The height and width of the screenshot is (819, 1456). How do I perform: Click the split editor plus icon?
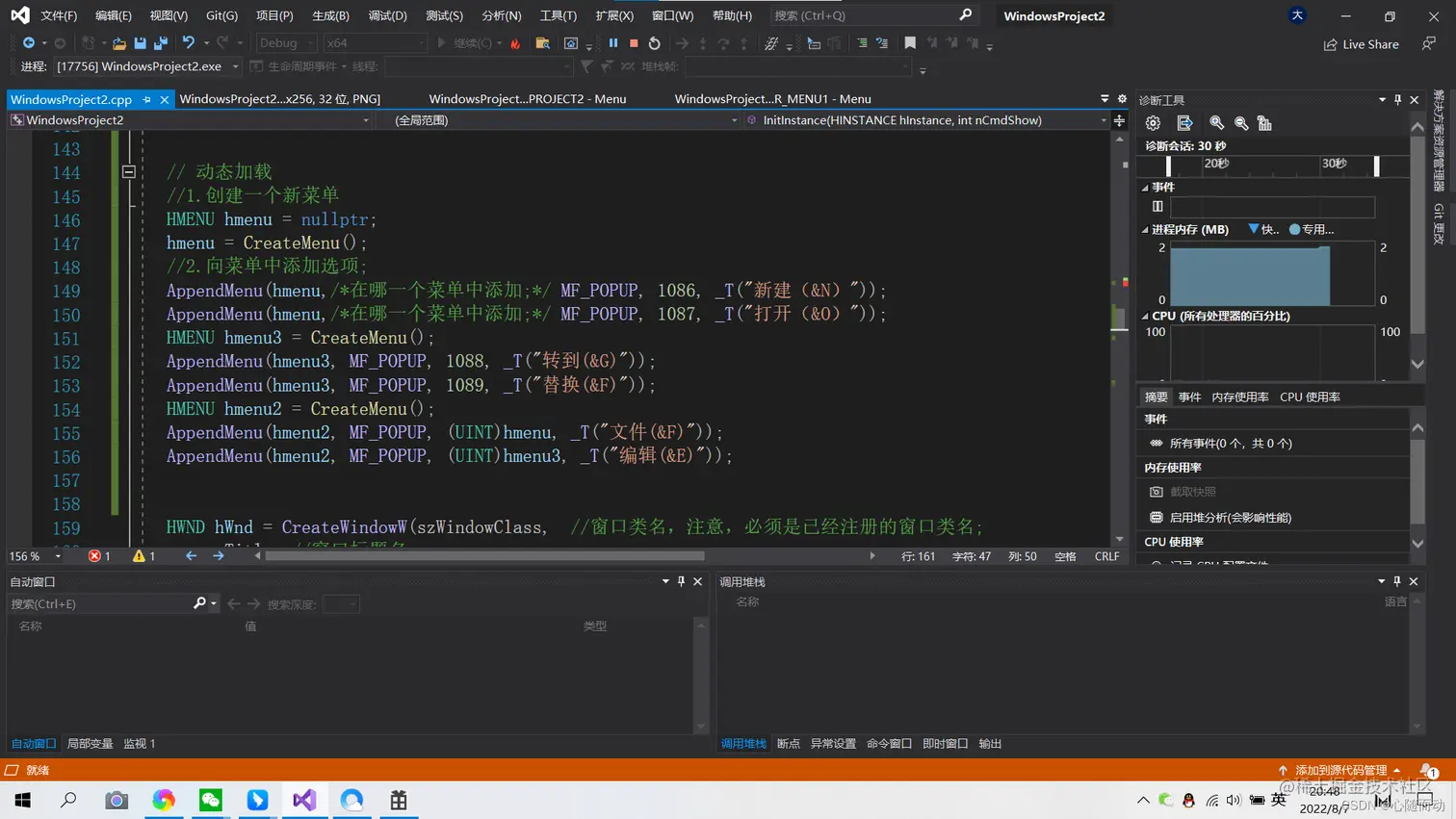point(1119,120)
